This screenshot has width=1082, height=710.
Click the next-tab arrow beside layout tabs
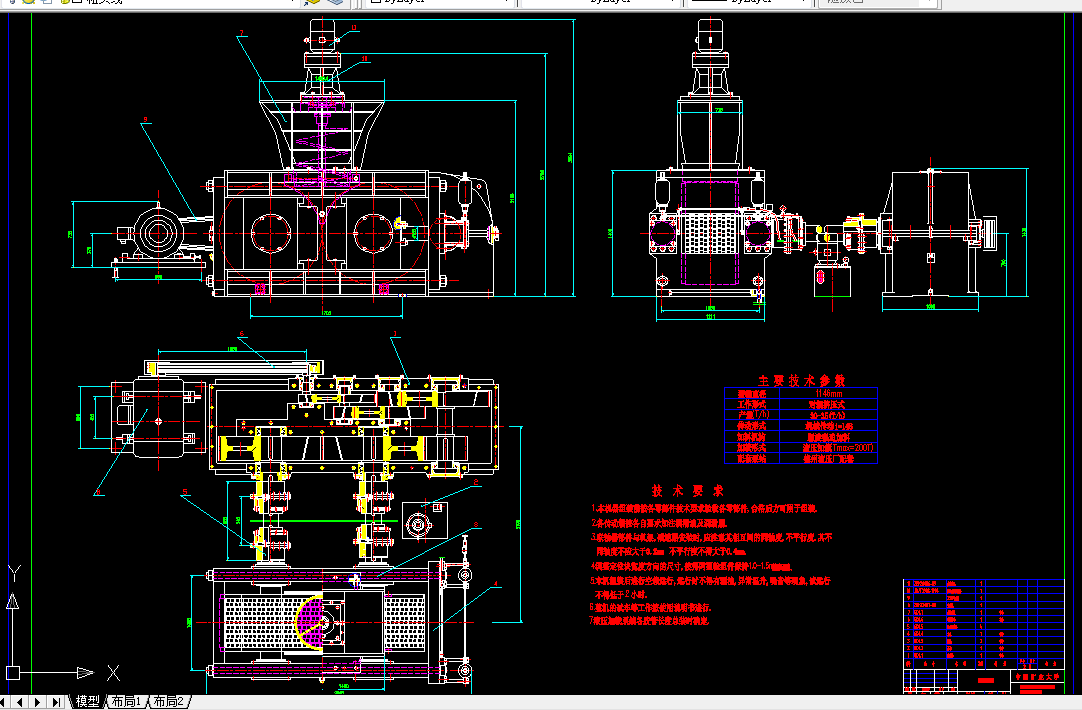[38, 702]
